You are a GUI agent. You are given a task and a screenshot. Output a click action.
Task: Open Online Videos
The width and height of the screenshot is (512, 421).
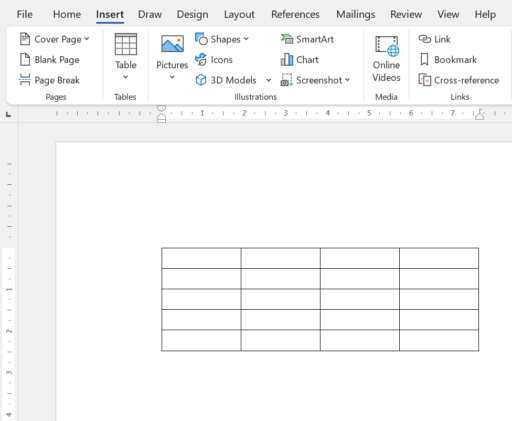[x=386, y=58]
